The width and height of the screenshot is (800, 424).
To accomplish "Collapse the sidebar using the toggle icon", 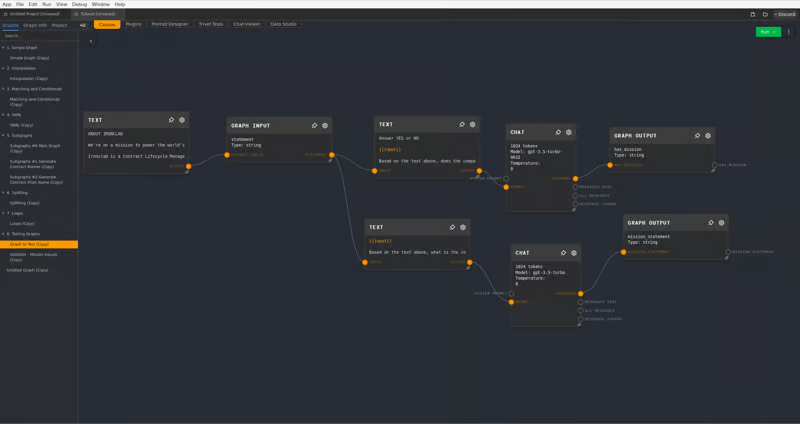I will click(x=83, y=24).
